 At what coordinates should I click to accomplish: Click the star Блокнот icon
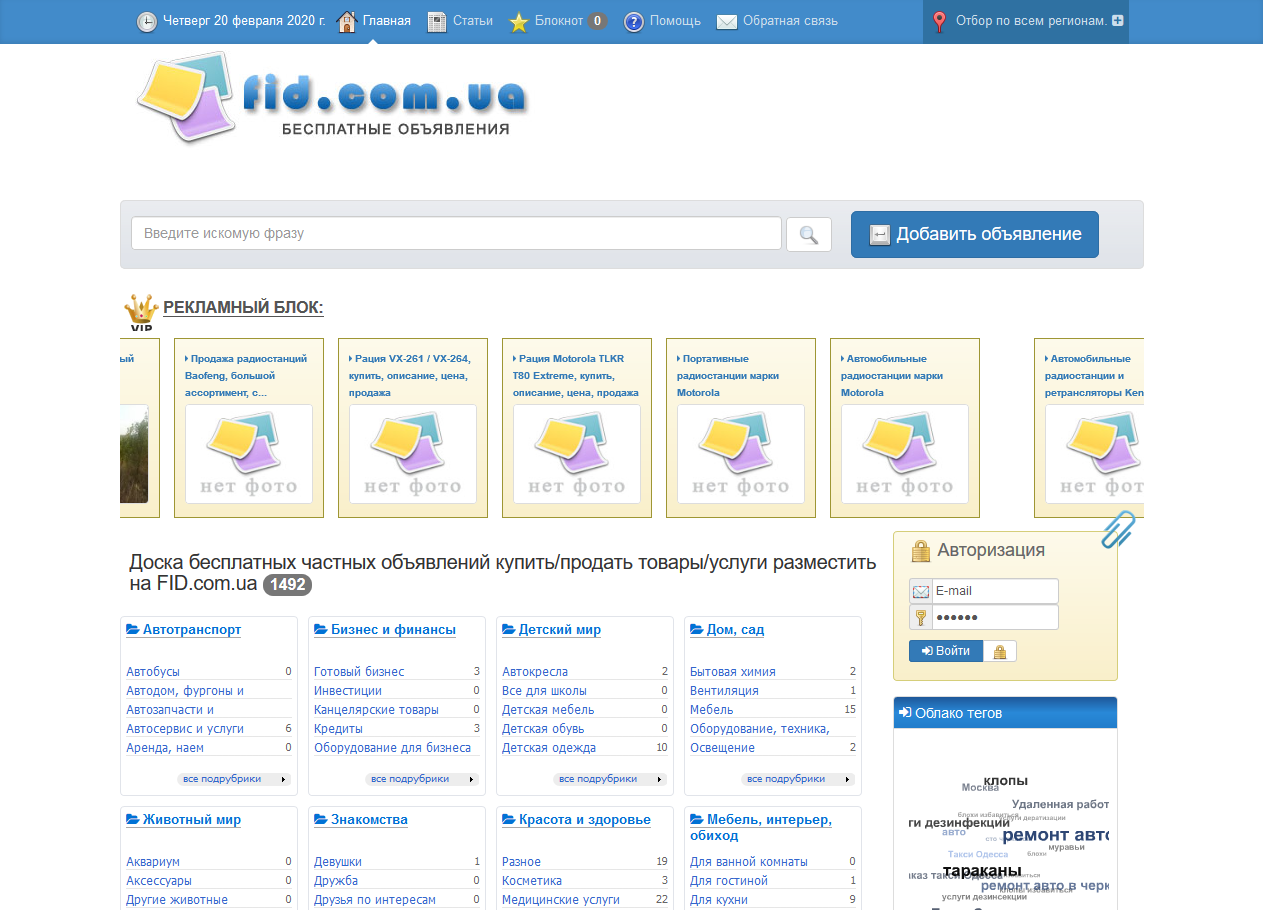point(518,22)
